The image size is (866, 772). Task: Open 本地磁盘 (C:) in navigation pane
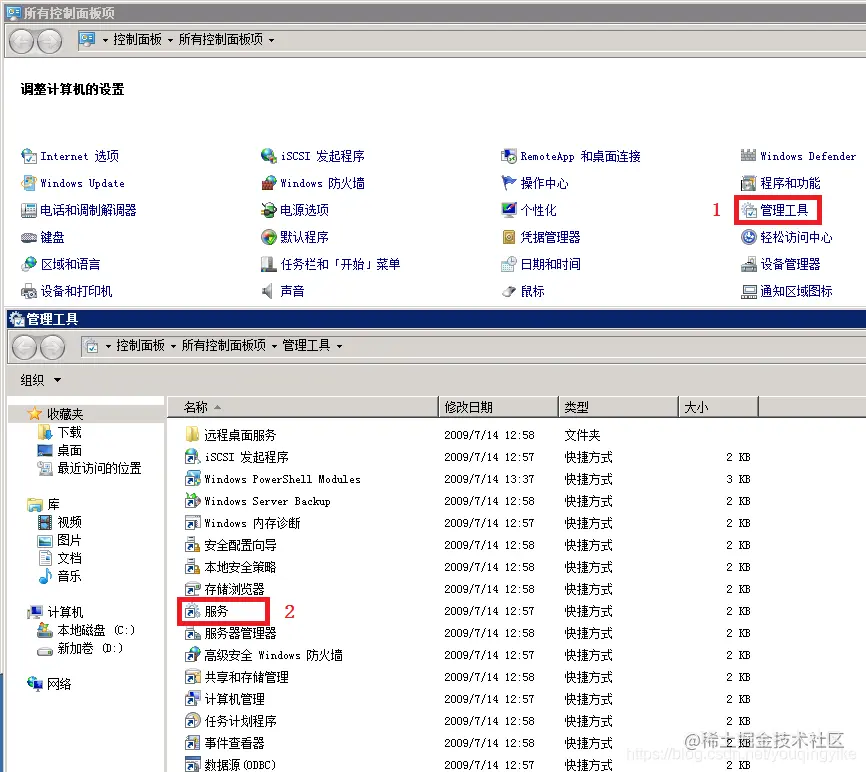coord(96,630)
